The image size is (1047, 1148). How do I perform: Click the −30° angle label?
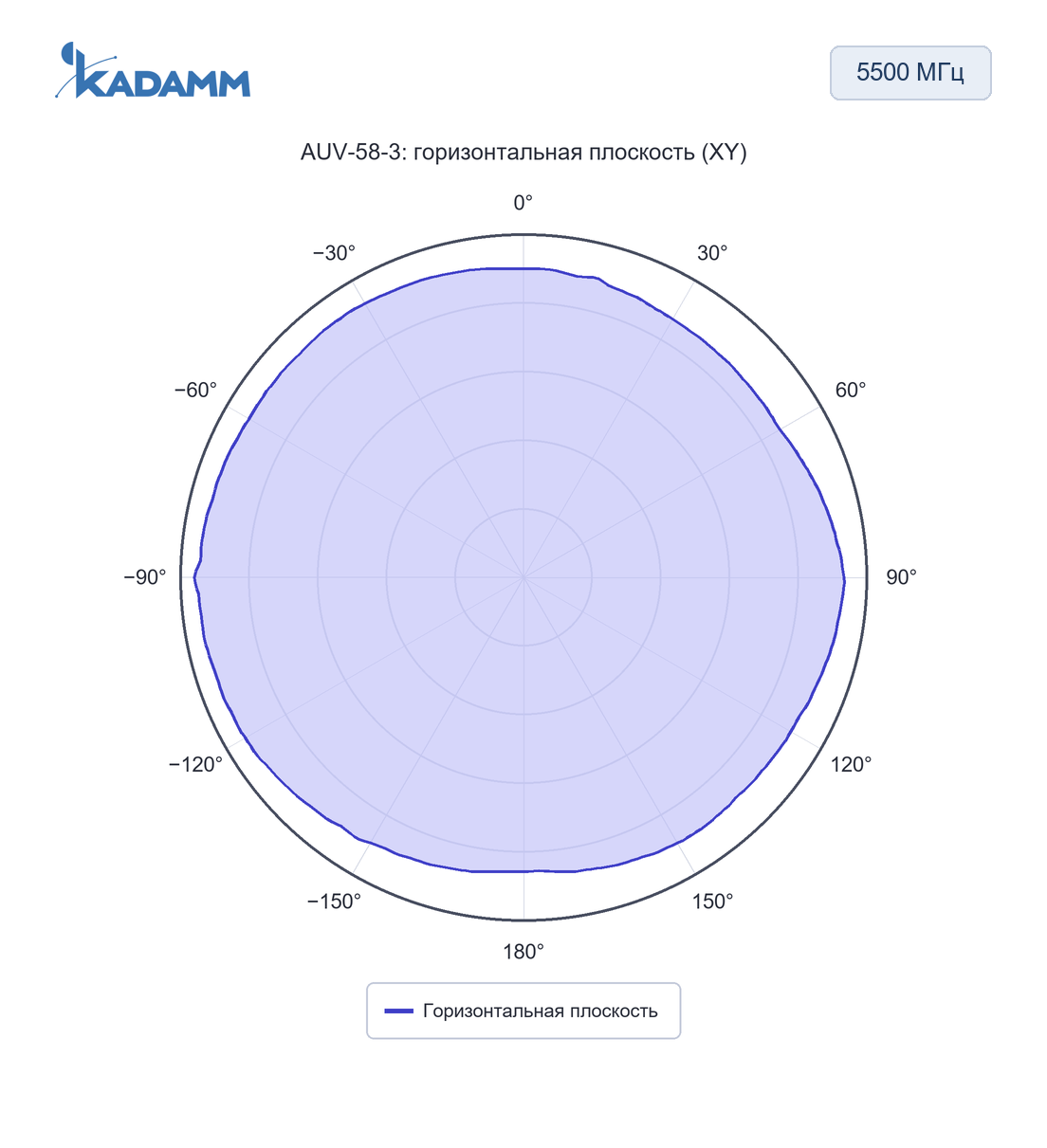334,253
